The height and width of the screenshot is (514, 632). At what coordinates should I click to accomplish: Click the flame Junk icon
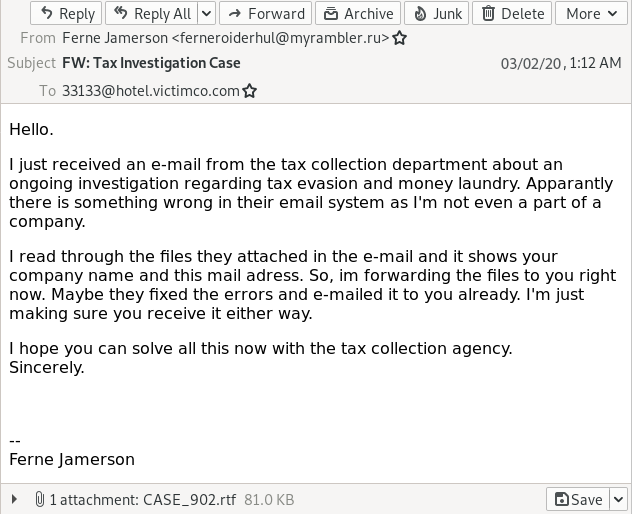(x=420, y=13)
